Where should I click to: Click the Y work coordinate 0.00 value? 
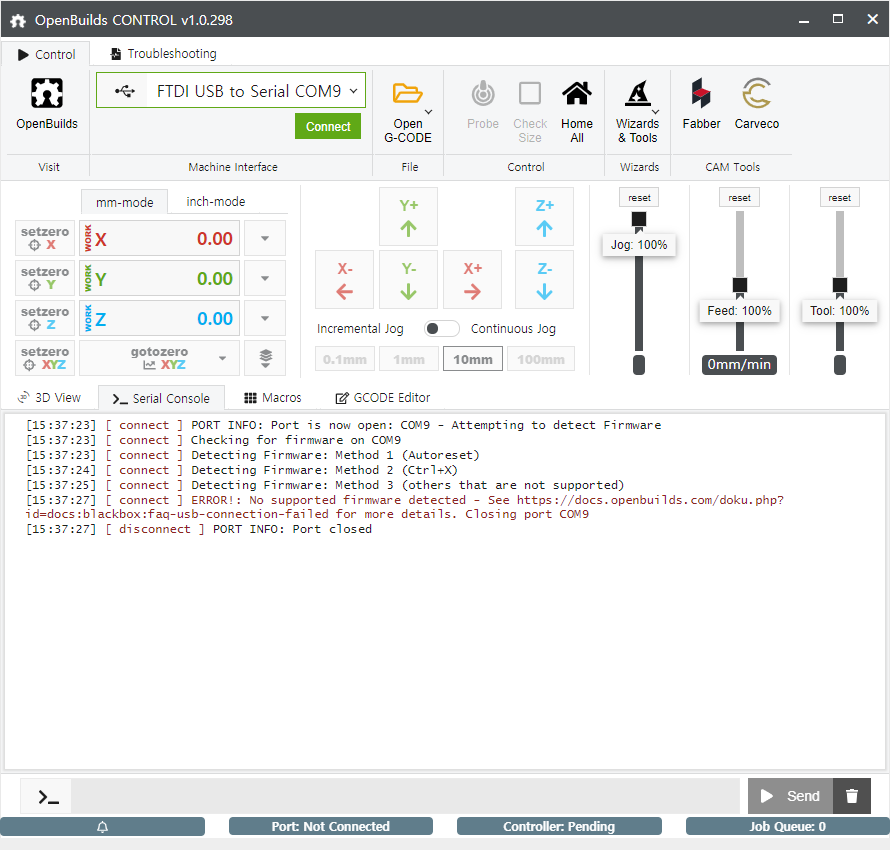click(215, 279)
